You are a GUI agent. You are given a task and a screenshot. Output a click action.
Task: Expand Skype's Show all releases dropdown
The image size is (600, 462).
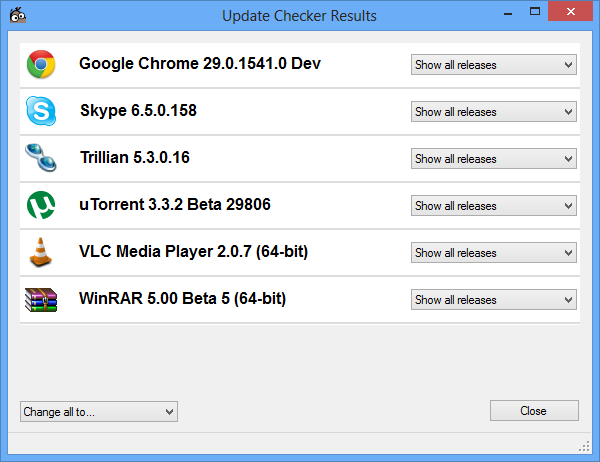pos(494,112)
